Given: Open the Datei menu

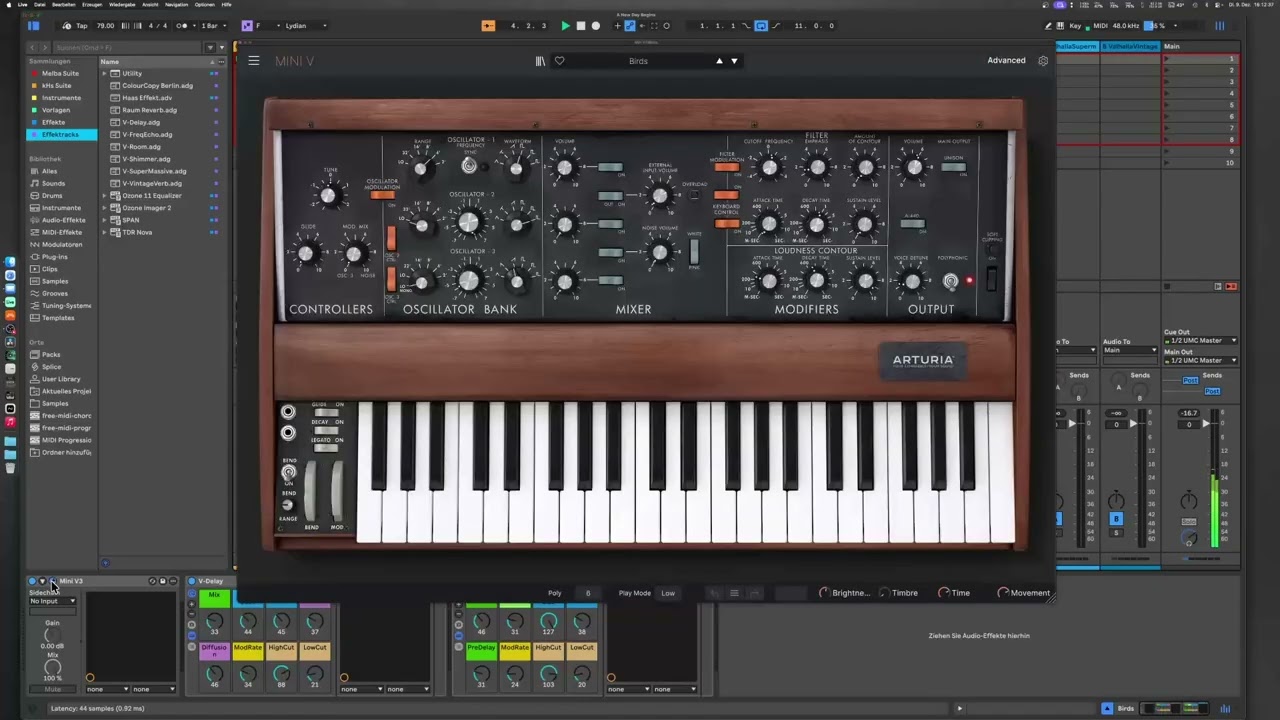Looking at the screenshot, I should point(39,4).
